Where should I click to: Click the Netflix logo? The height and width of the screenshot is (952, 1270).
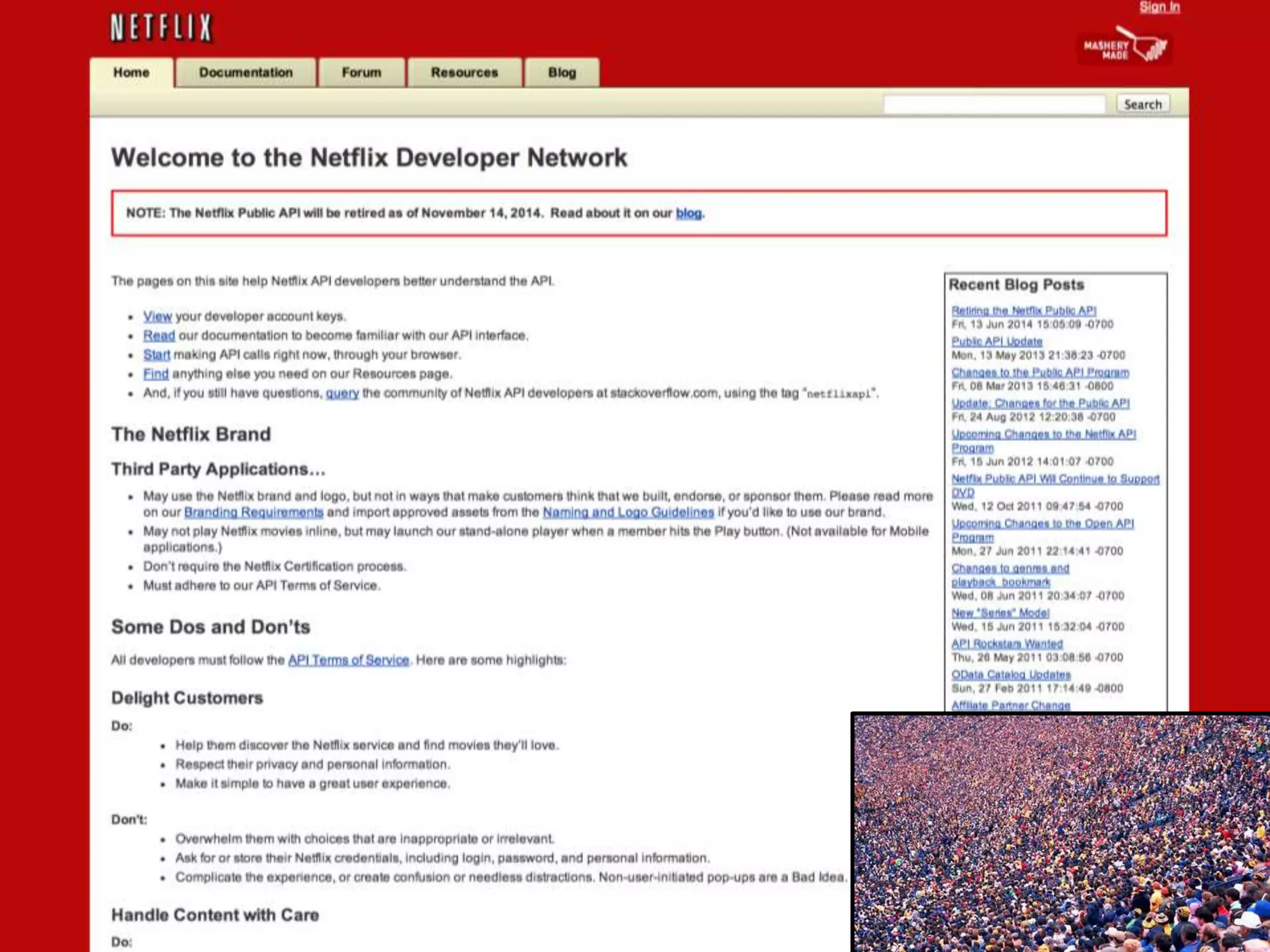coord(161,28)
